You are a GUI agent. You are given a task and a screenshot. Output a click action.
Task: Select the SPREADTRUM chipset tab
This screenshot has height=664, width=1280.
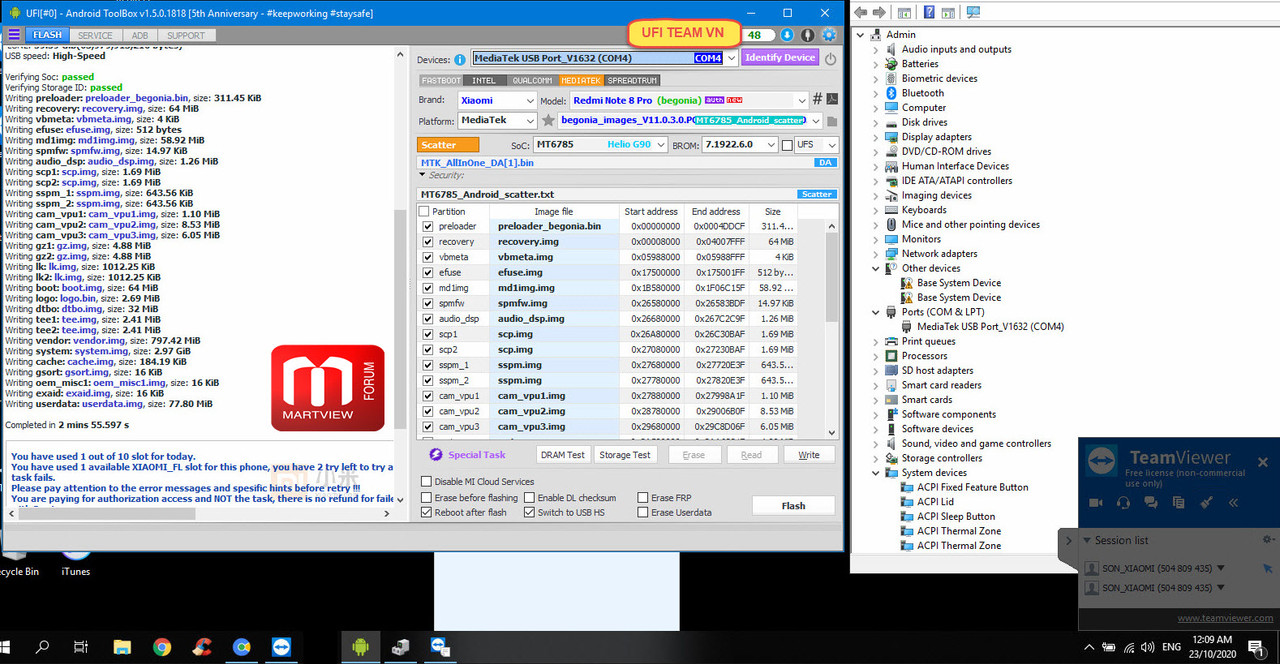pos(633,80)
